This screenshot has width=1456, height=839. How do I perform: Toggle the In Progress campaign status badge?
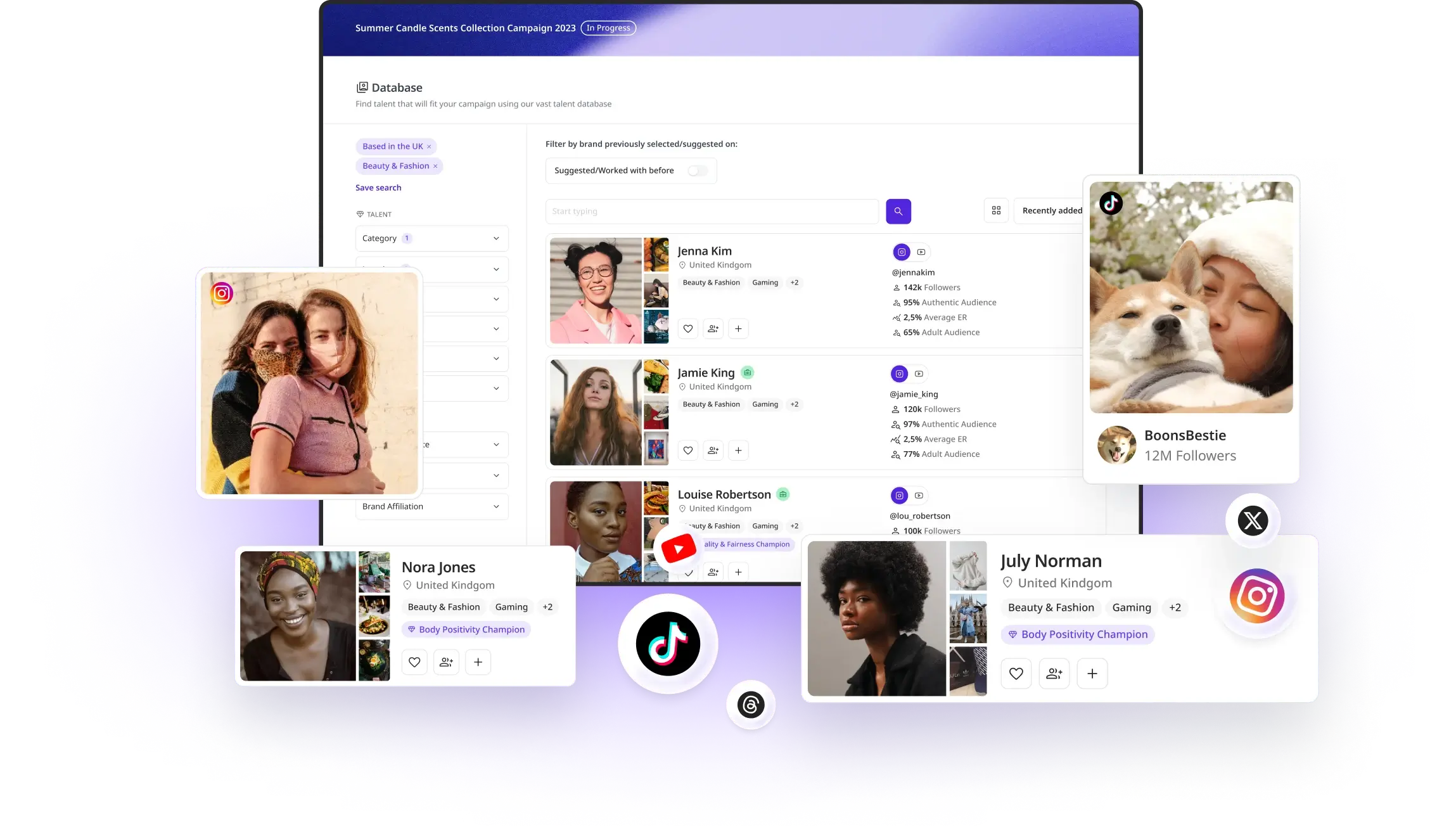[x=609, y=27]
